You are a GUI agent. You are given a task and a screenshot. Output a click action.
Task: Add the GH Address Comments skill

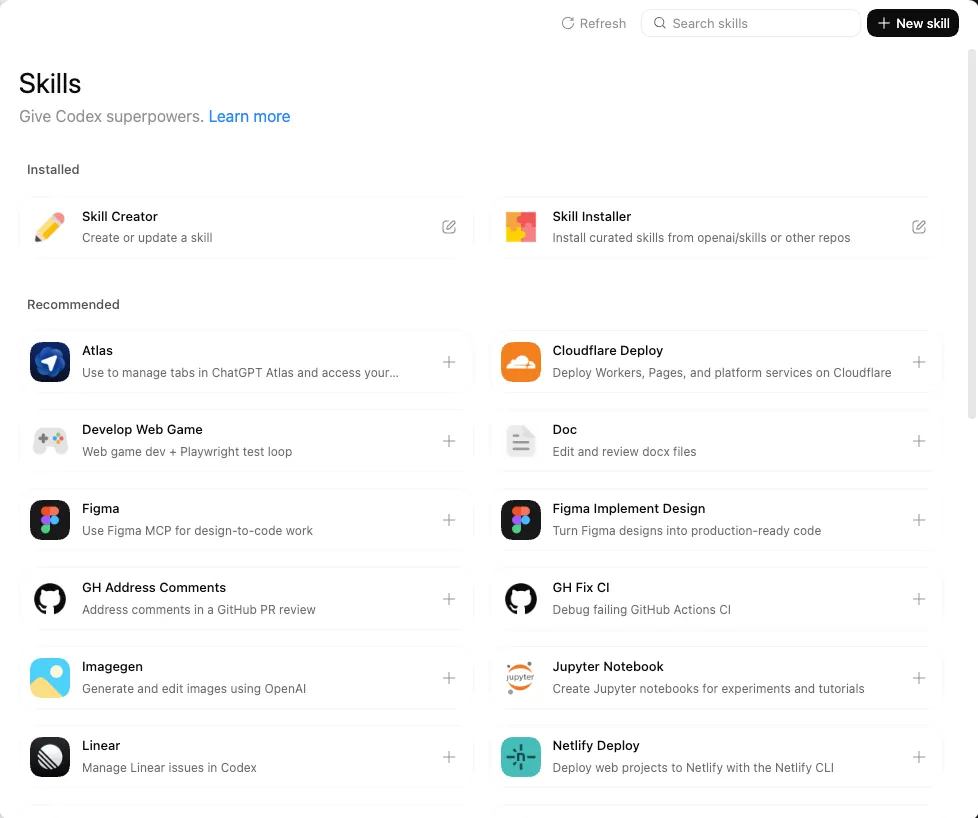pos(449,599)
